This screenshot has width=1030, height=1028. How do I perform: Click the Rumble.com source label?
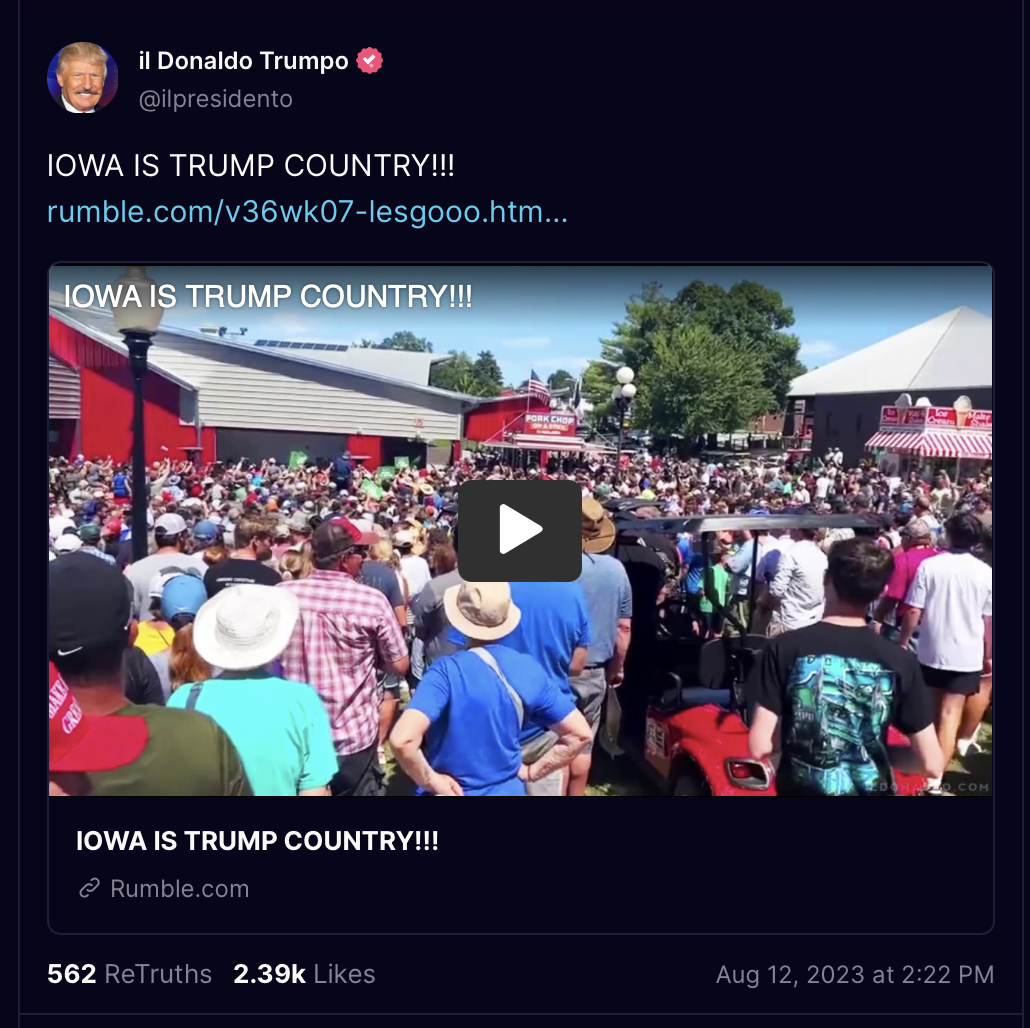pos(179,888)
